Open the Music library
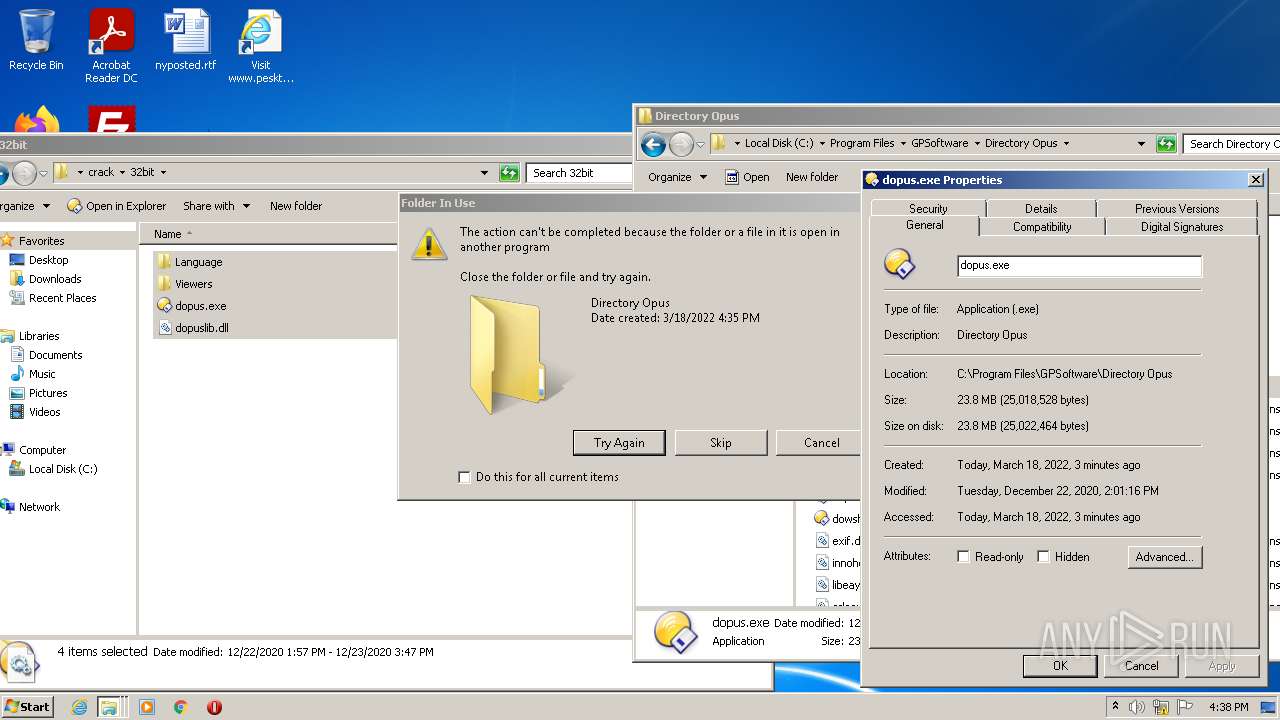This screenshot has height=720, width=1280. [42, 374]
